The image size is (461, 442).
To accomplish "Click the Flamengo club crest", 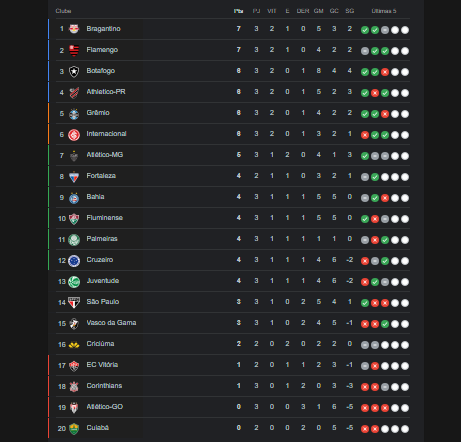I will 74,50.
